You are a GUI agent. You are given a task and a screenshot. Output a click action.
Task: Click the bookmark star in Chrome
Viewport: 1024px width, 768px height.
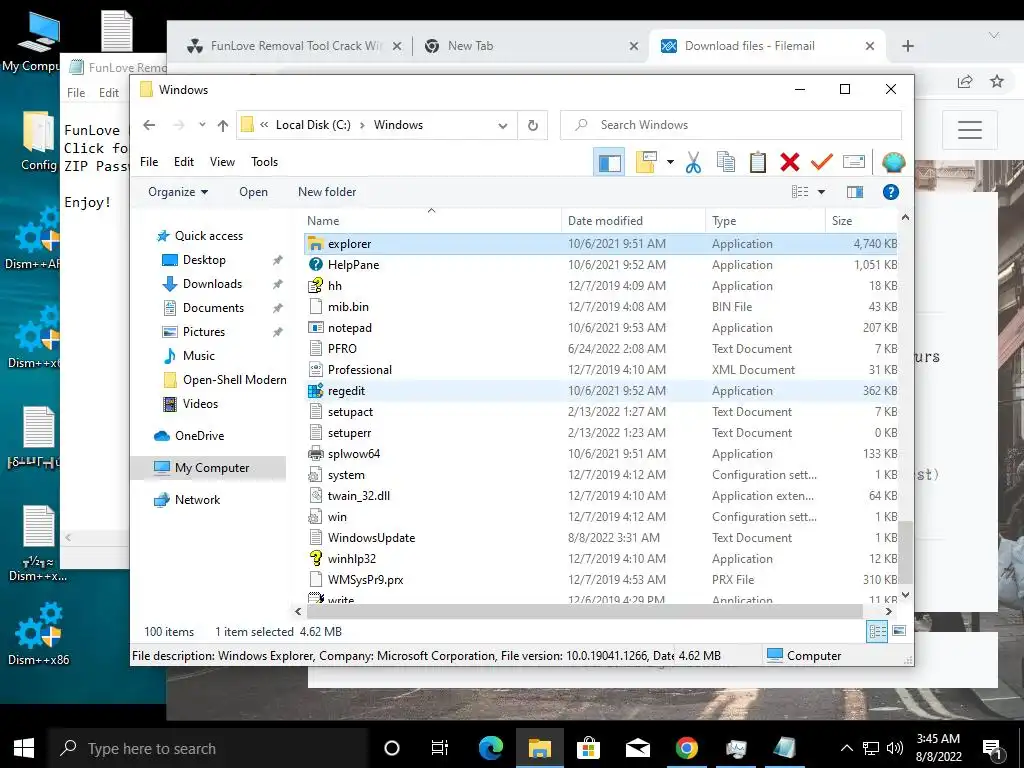(997, 81)
